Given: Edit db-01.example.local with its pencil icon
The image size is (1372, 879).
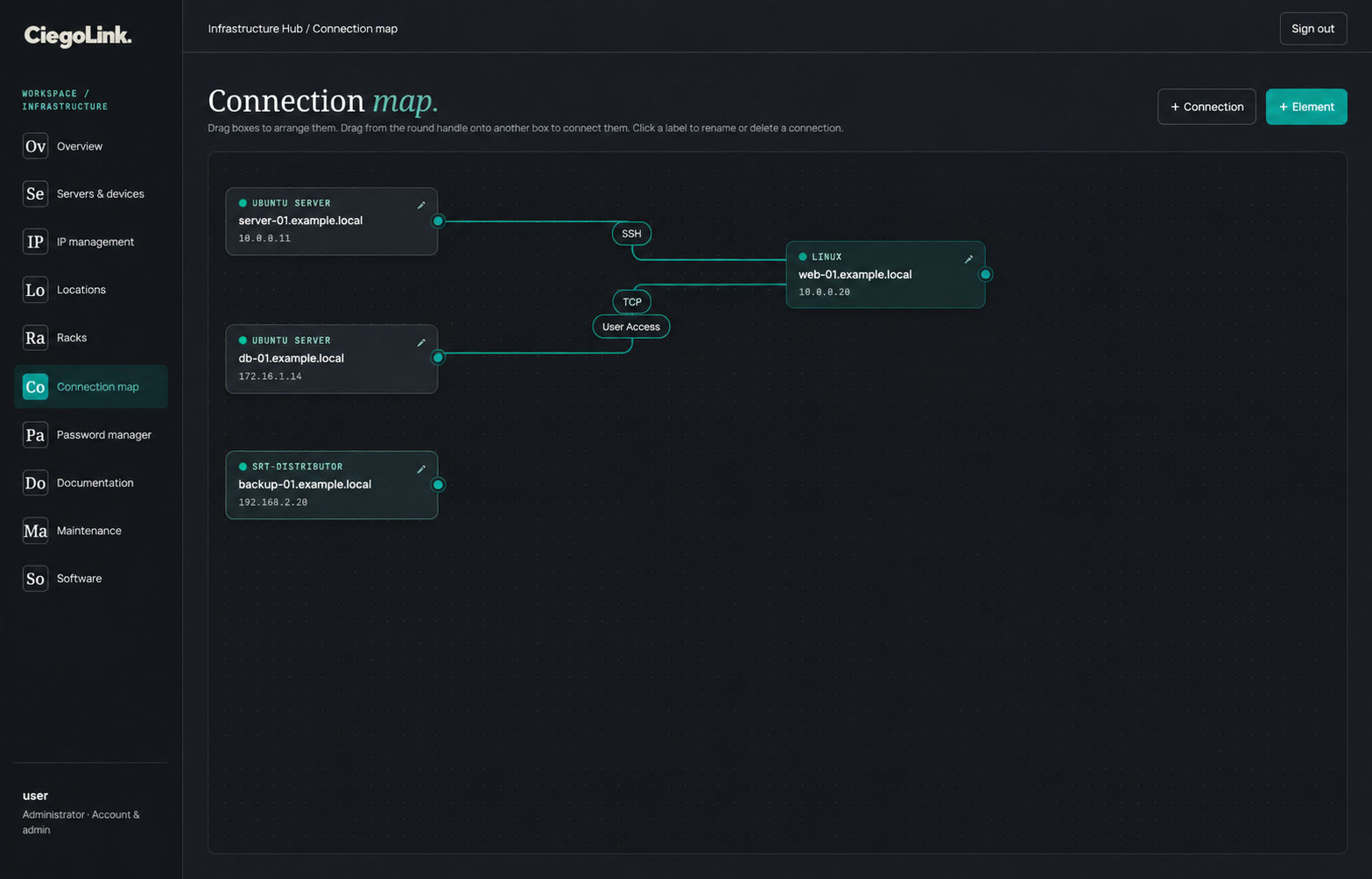Looking at the screenshot, I should tap(421, 343).
